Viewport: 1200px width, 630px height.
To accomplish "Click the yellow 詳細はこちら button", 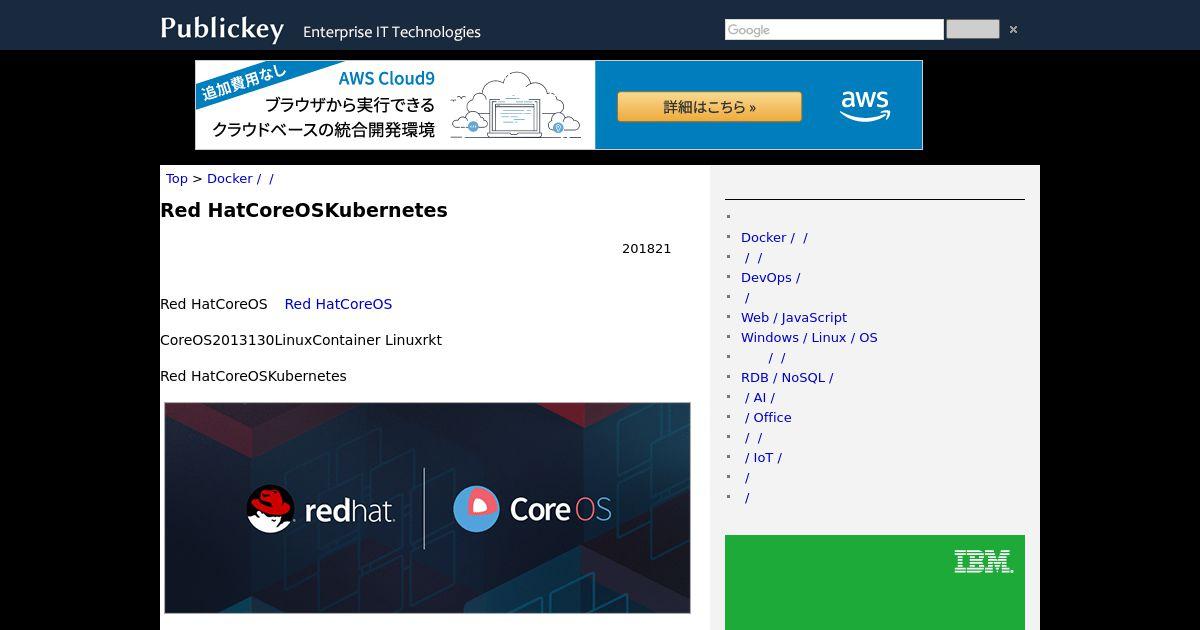I will (709, 107).
